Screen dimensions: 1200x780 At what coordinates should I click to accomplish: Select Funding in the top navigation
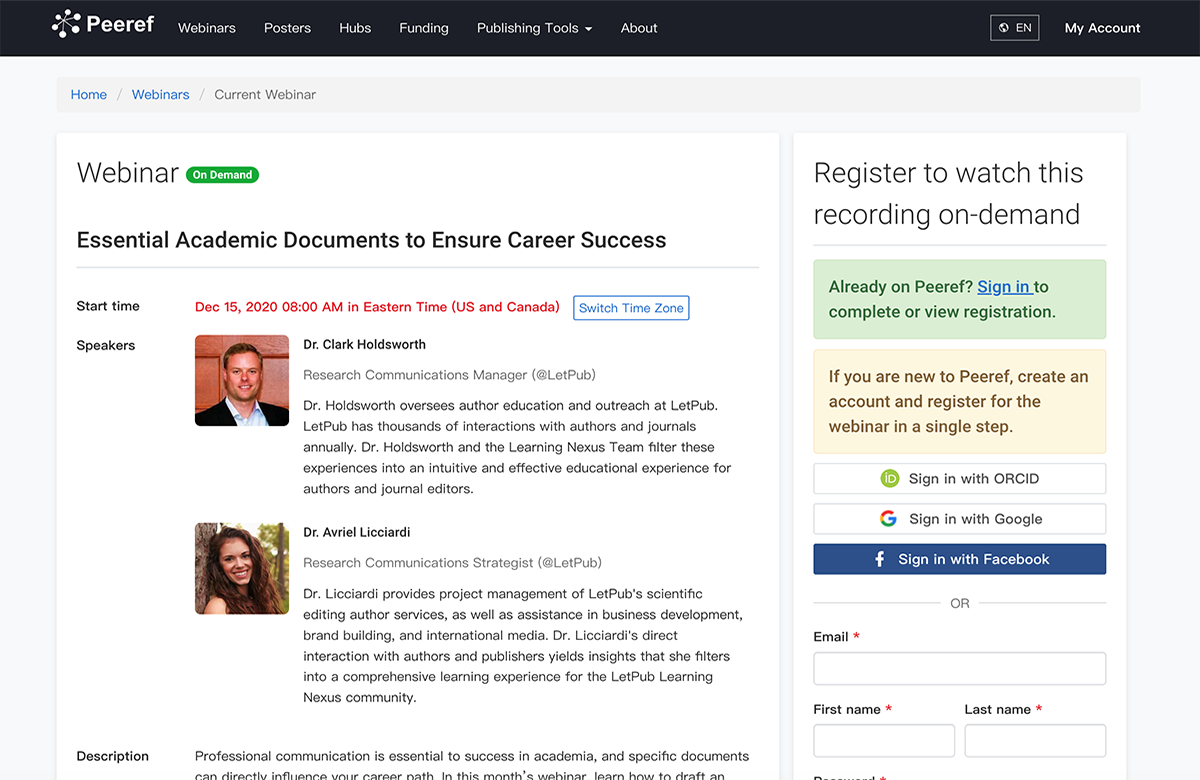tap(424, 28)
